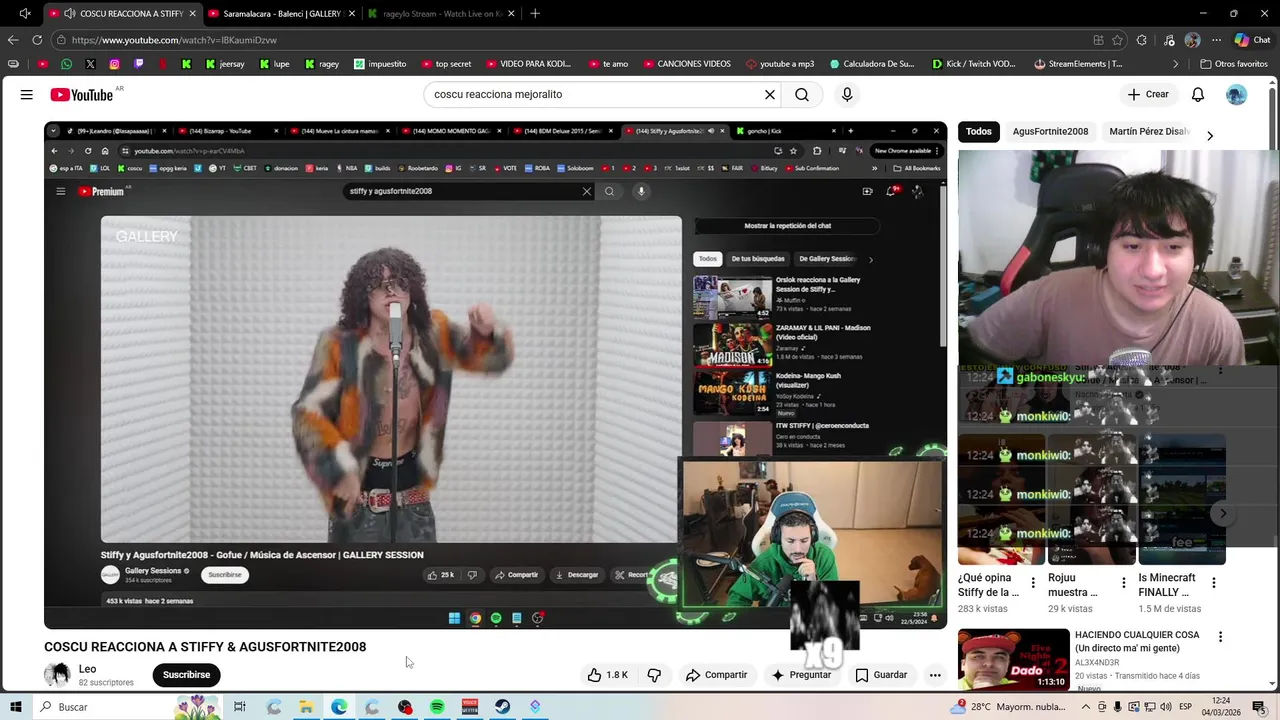Add this page to browser favorites

point(1117,40)
